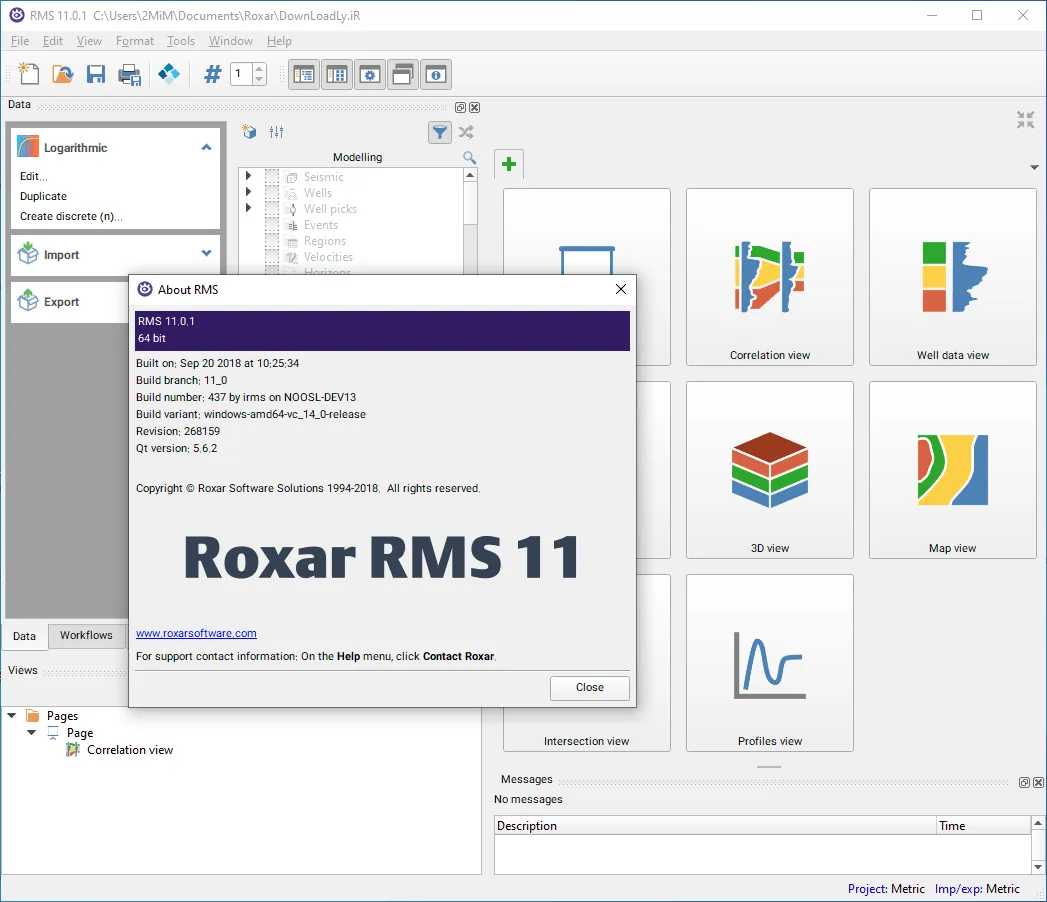Expand the Seismic tree node
Image resolution: width=1047 pixels, height=902 pixels.
tap(248, 176)
